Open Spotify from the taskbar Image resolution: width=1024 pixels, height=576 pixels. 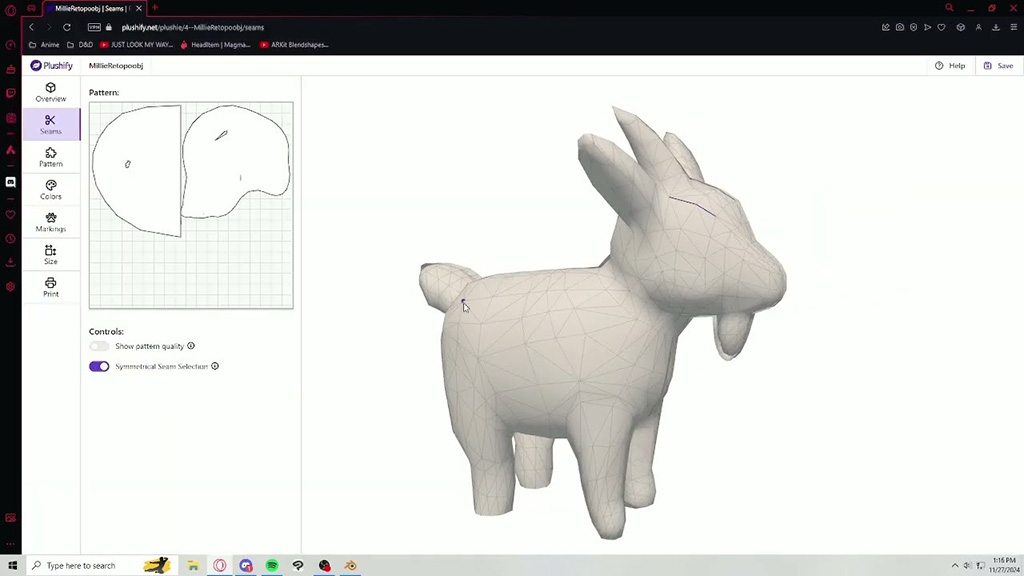pyautogui.click(x=271, y=565)
